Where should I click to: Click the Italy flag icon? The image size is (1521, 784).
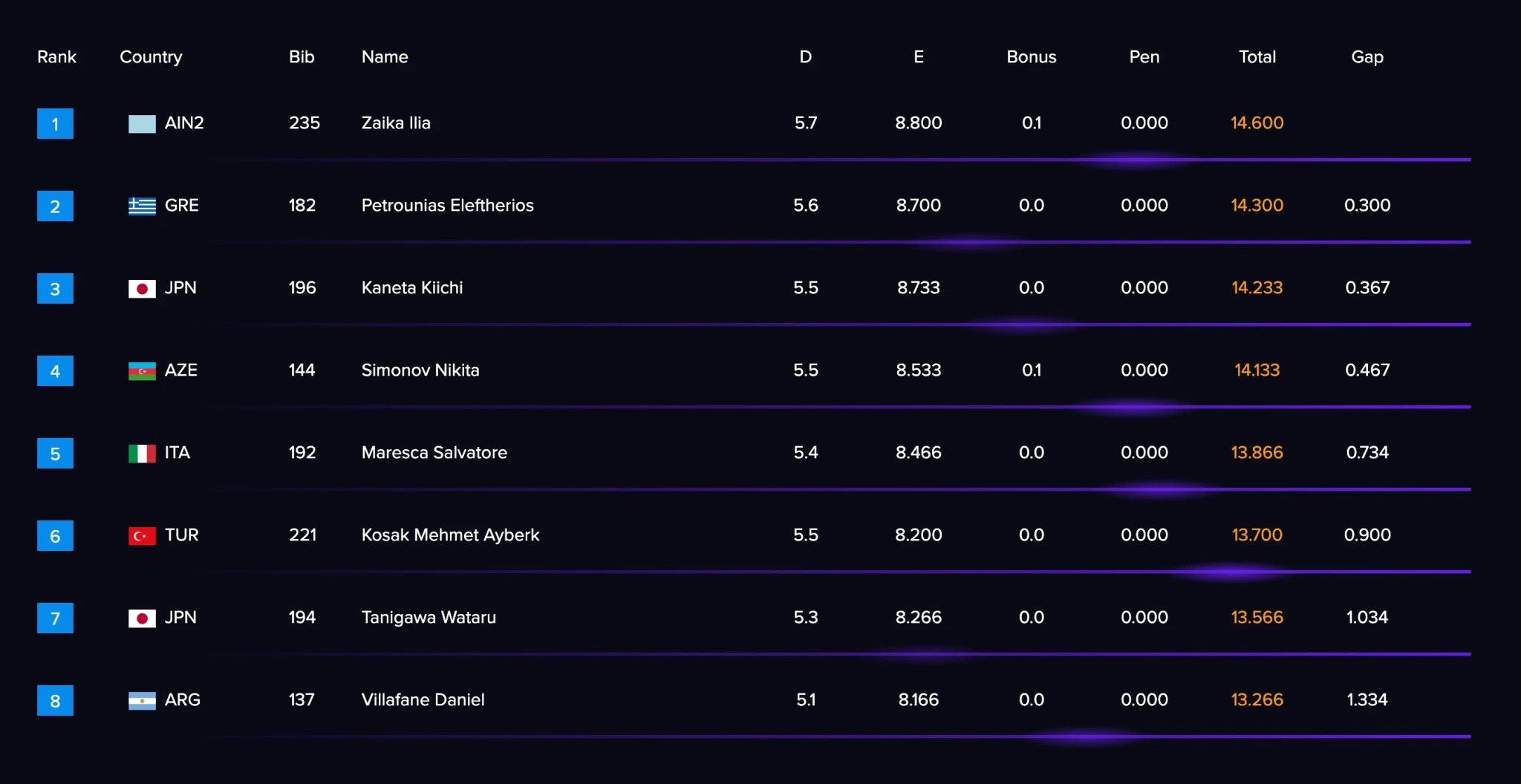pyautogui.click(x=142, y=454)
